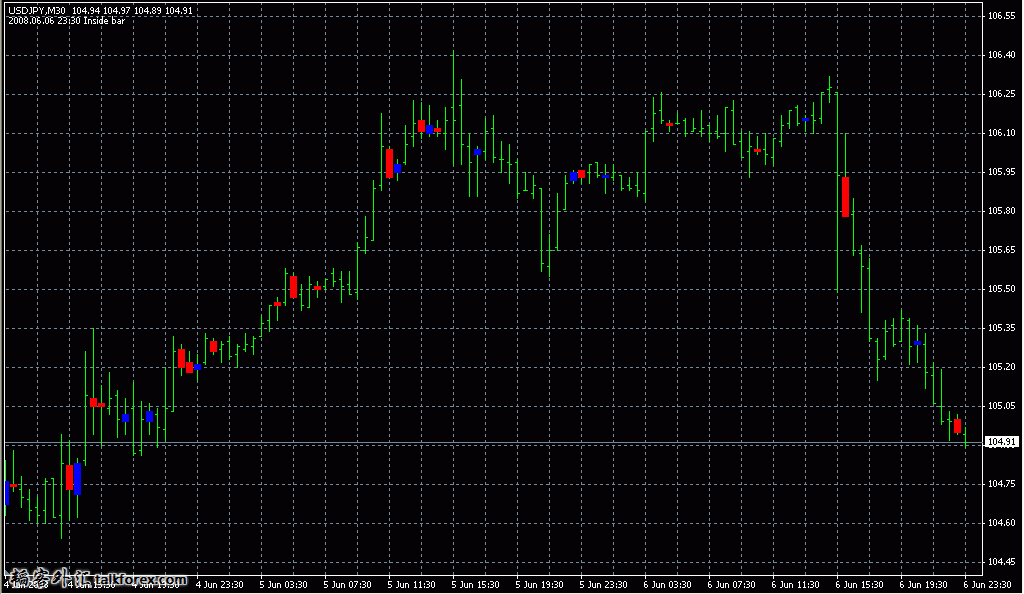Click the 106.25 price axis label

tap(1001, 94)
